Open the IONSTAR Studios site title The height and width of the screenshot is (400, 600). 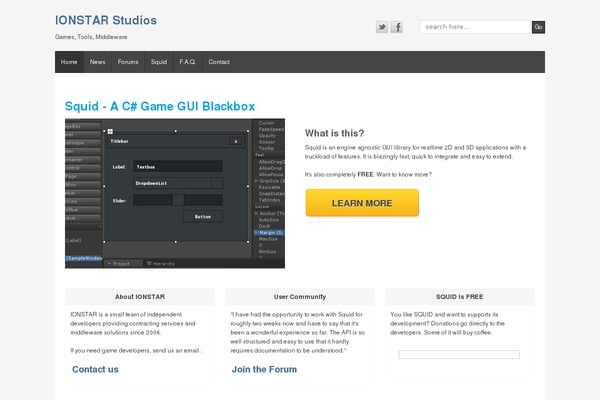106,20
